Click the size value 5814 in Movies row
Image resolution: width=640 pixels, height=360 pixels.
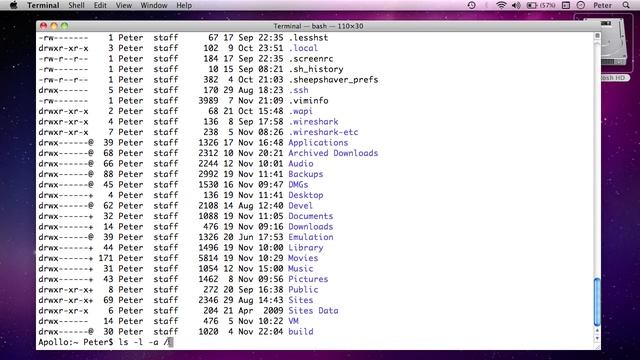point(208,258)
